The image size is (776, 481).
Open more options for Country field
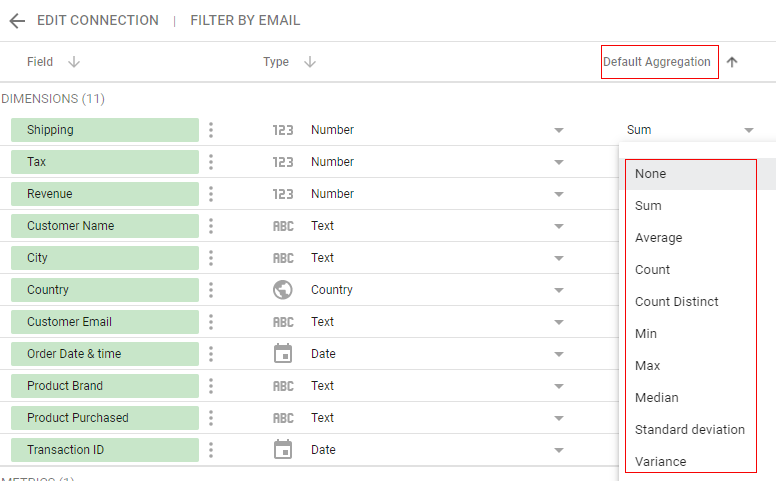pyautogui.click(x=211, y=290)
